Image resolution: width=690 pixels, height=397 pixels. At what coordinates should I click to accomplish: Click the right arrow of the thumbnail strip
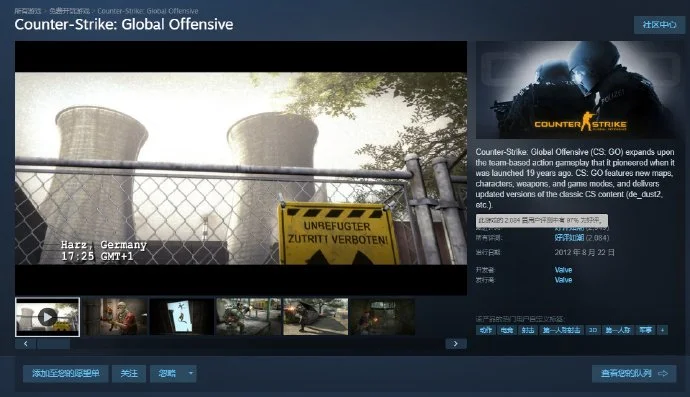(456, 344)
